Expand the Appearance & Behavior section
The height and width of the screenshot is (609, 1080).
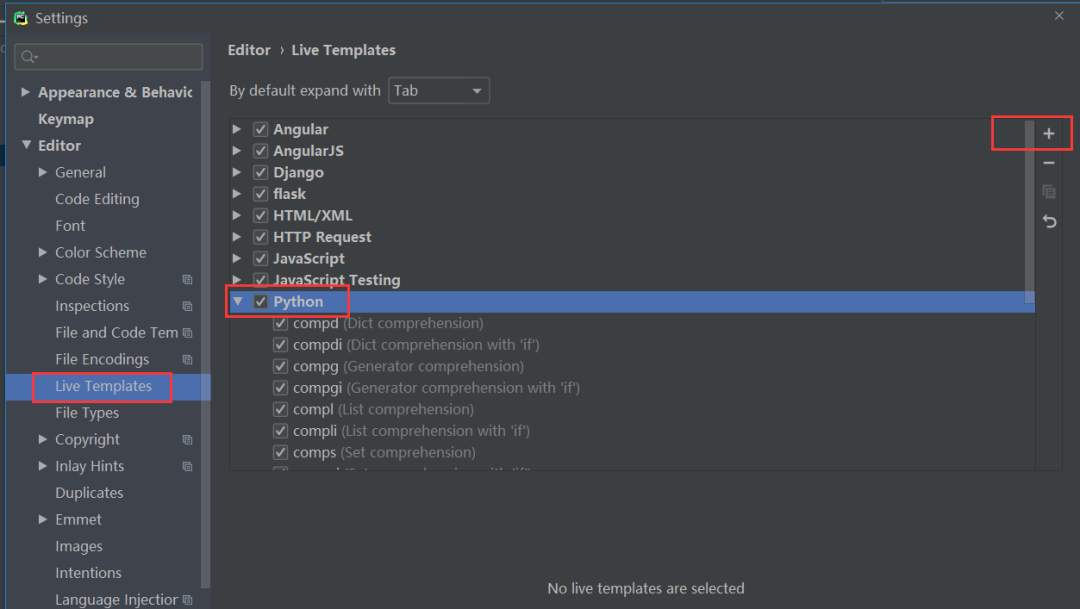25,91
